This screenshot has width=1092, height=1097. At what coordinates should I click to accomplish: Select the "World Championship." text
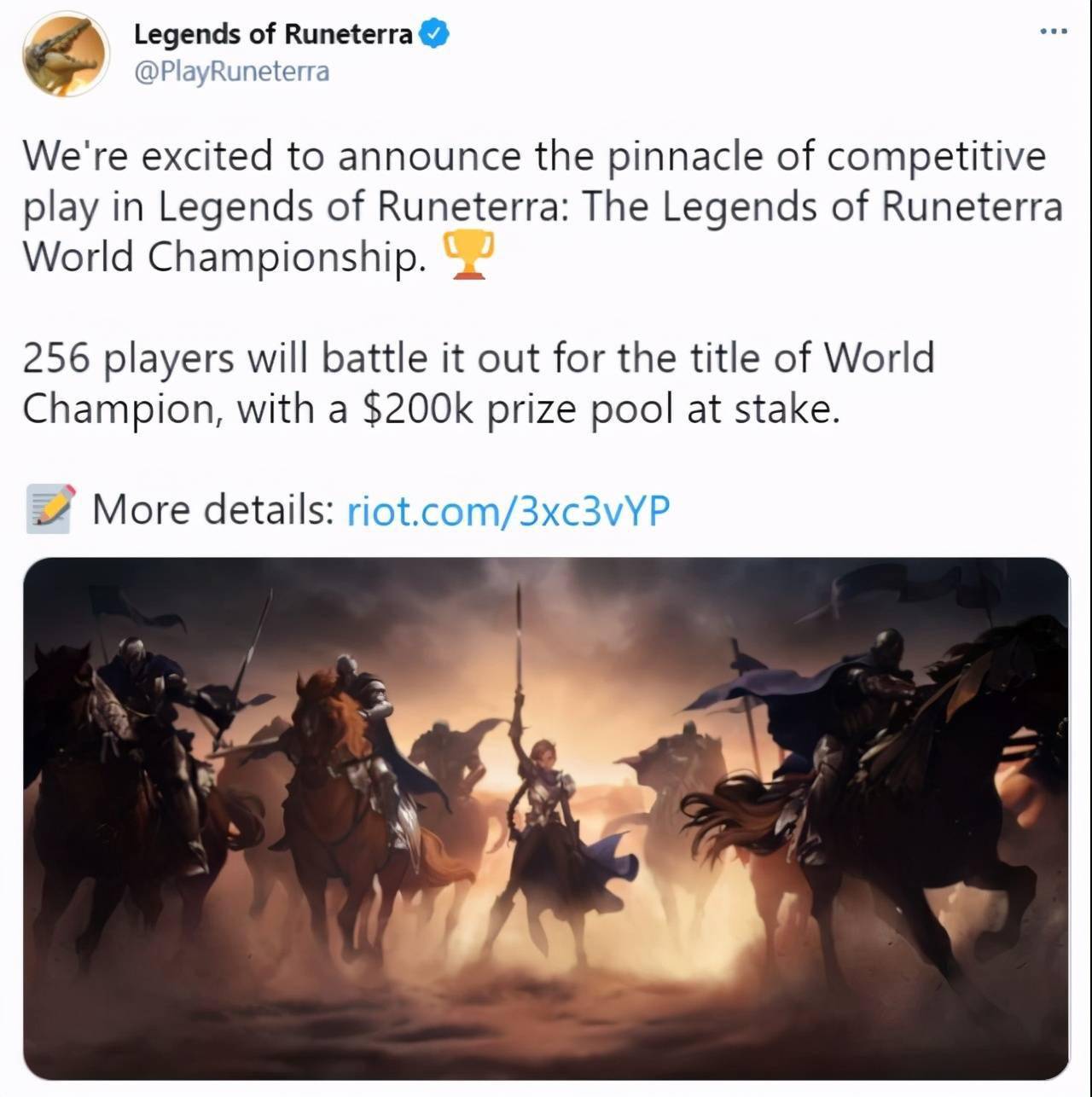pyautogui.click(x=224, y=257)
